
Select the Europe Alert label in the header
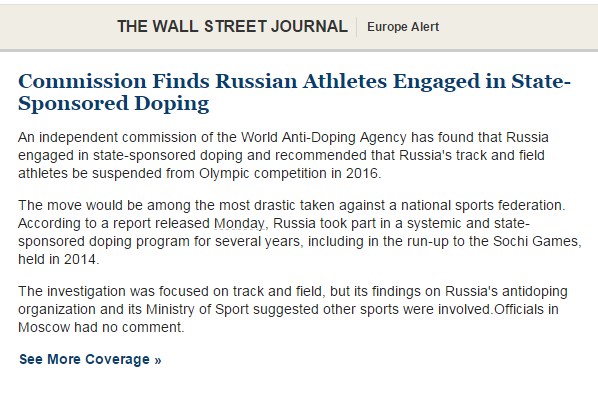[x=403, y=27]
